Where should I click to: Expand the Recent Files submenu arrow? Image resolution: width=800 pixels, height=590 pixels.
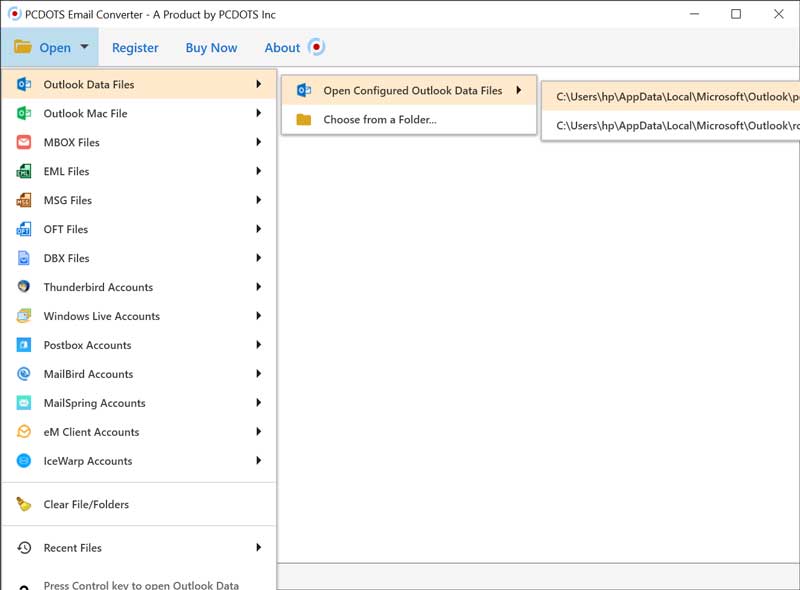pyautogui.click(x=259, y=547)
